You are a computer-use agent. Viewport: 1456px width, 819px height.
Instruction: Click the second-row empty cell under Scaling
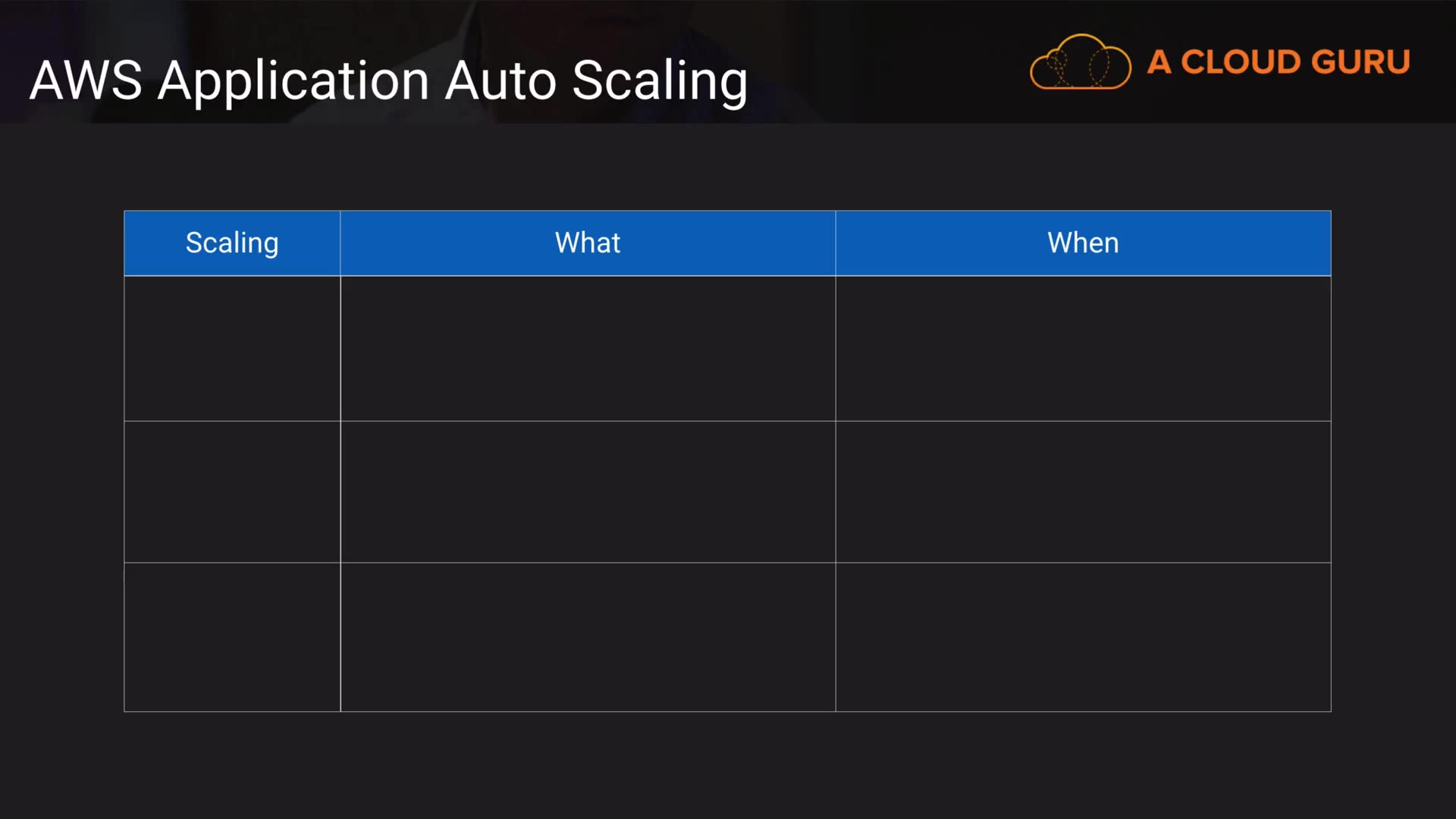[x=232, y=491]
